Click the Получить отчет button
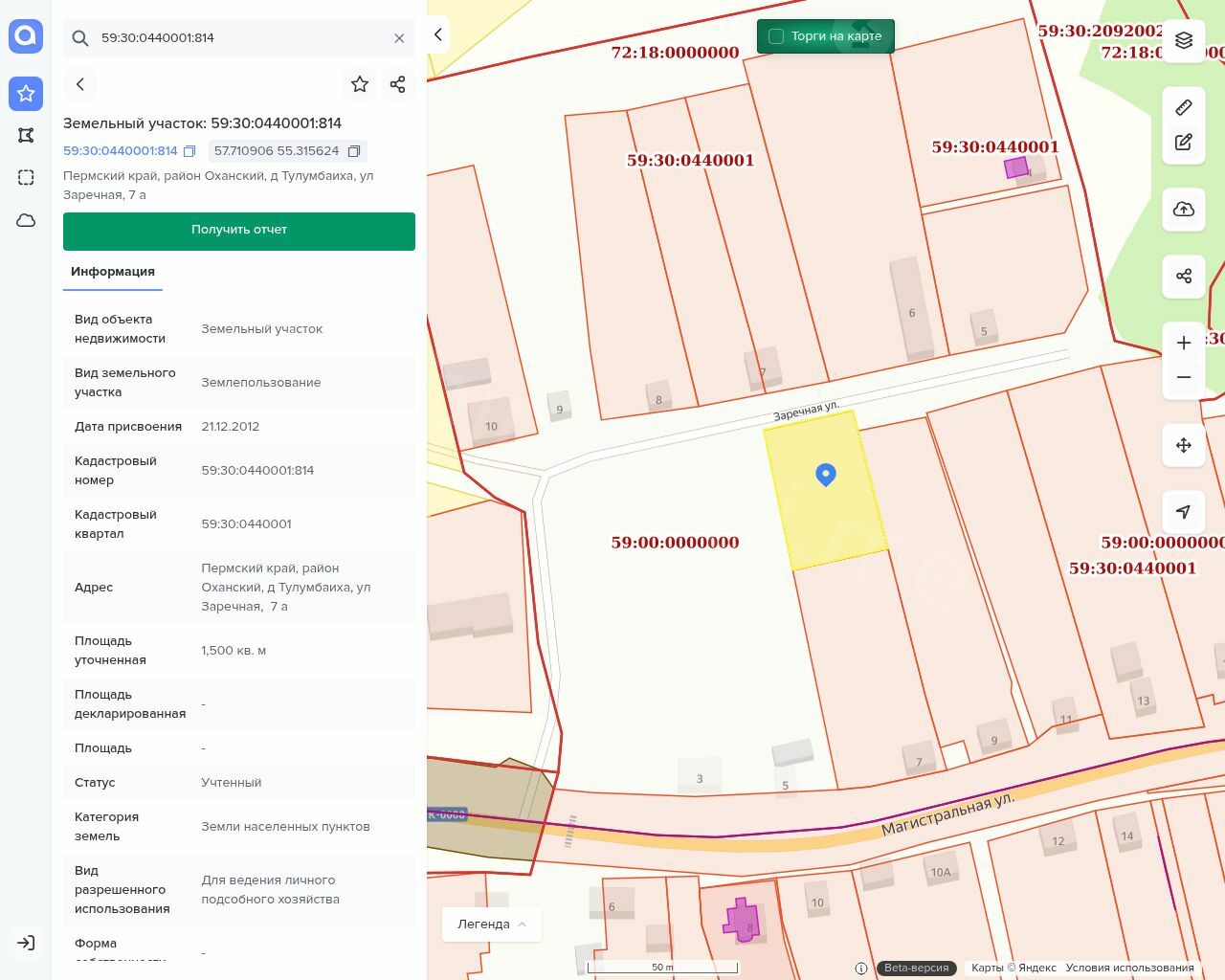Viewport: 1225px width, 980px height. coord(239,231)
